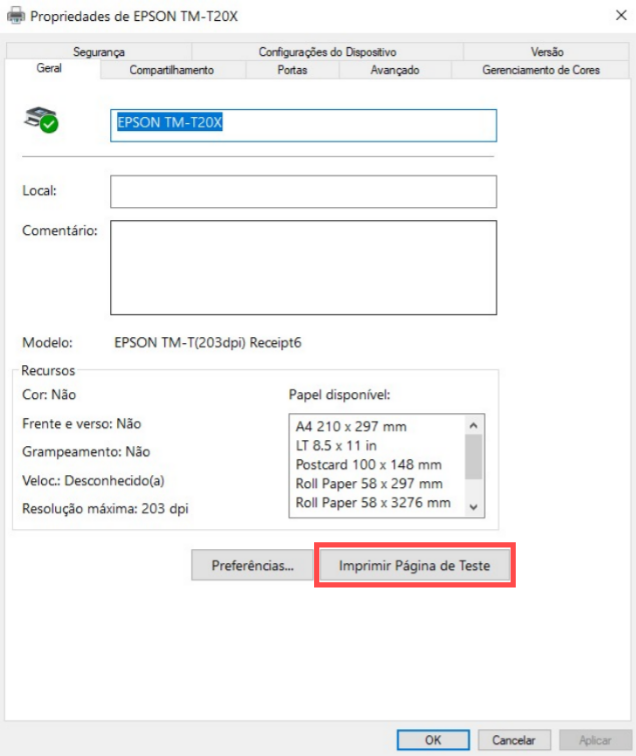
Task: Confirm with the OK button
Action: coord(433,740)
